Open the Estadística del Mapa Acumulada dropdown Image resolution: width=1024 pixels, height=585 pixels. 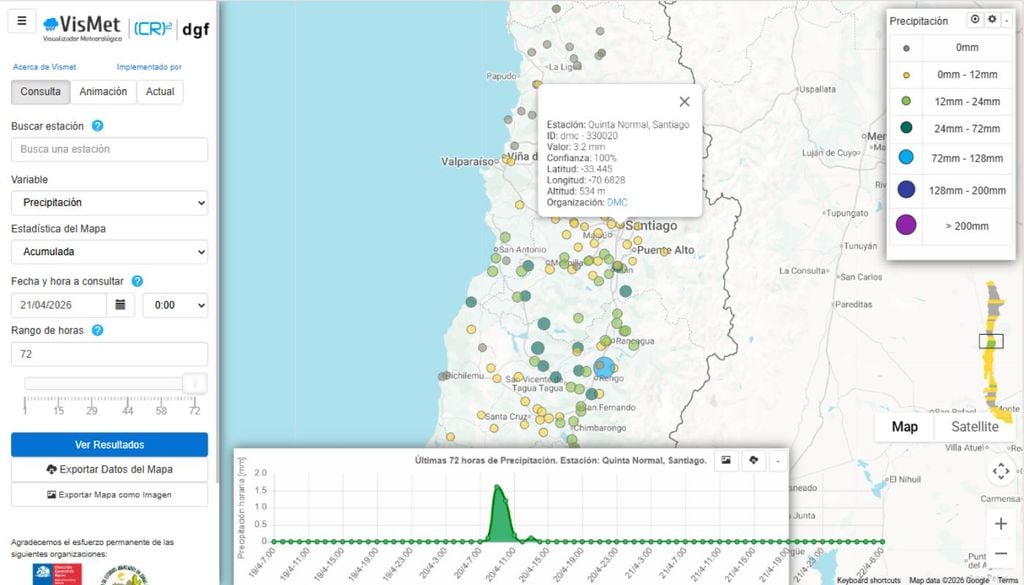point(109,252)
